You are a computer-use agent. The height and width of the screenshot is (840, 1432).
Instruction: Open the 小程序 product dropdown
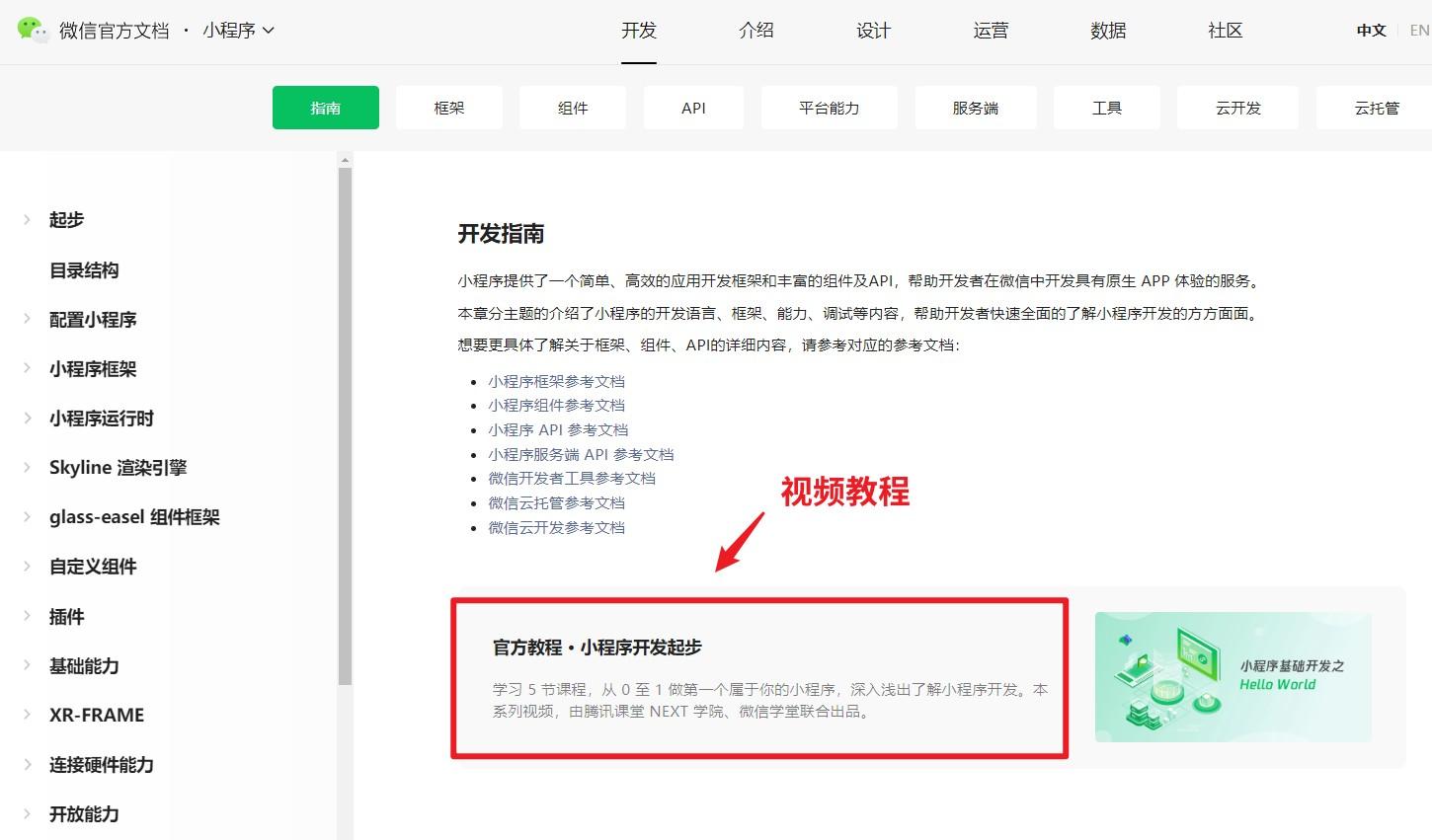pos(238,31)
